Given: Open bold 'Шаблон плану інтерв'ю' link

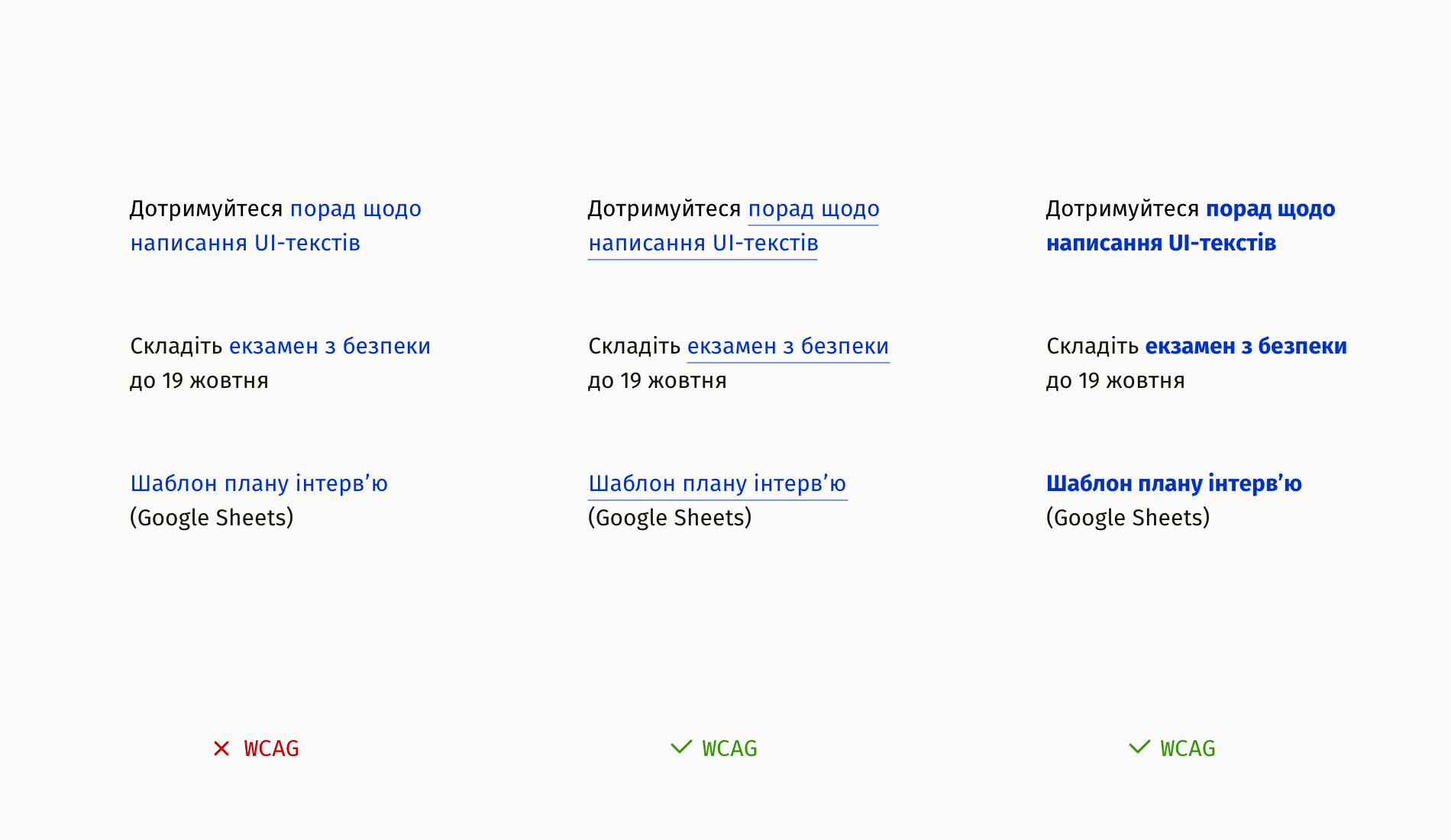Looking at the screenshot, I should [1174, 483].
